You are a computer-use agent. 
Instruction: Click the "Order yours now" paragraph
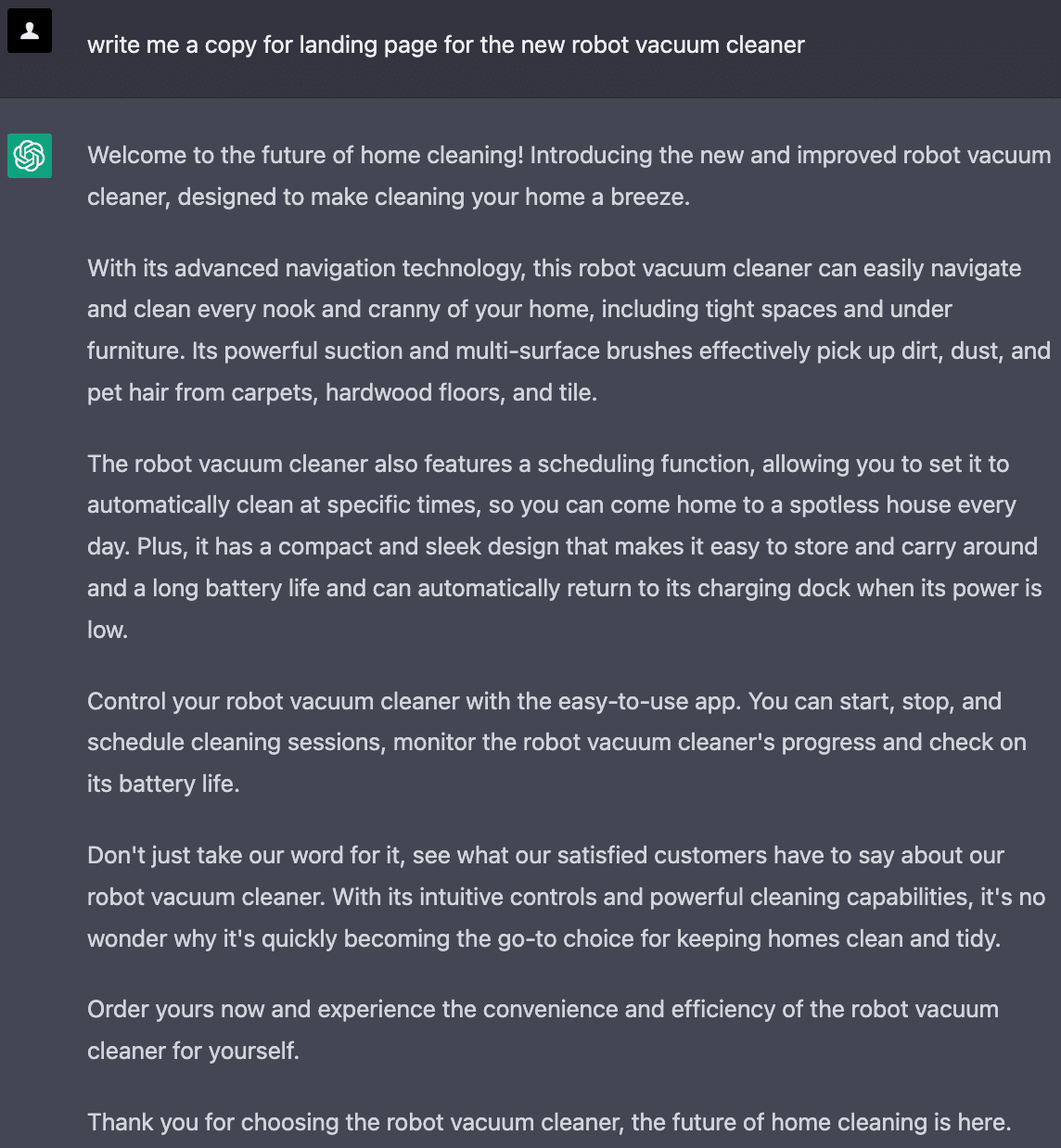coord(543,1029)
